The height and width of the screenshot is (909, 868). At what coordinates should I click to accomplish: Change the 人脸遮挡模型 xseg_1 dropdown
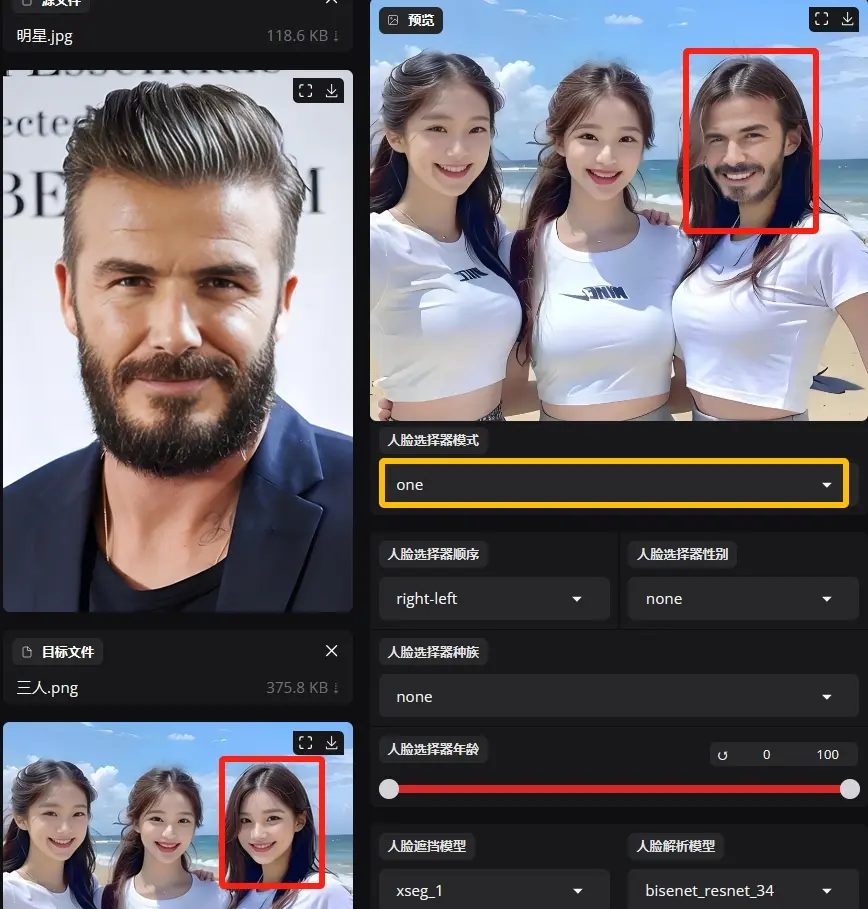pyautogui.click(x=494, y=890)
